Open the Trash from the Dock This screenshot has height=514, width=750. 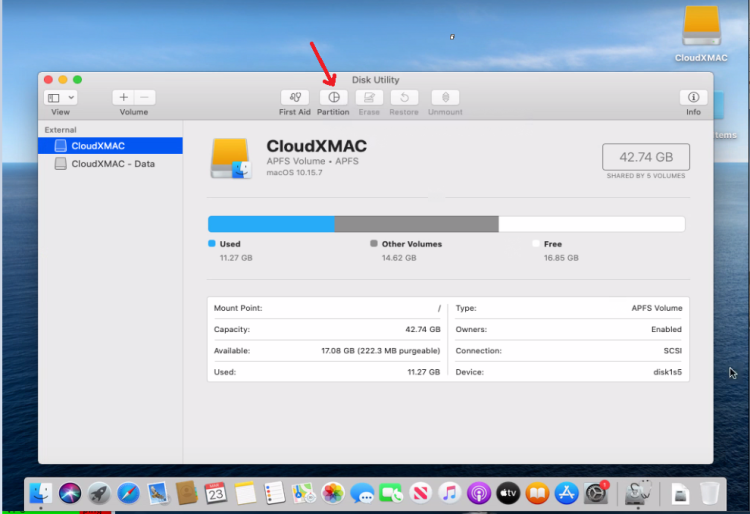[x=709, y=493]
